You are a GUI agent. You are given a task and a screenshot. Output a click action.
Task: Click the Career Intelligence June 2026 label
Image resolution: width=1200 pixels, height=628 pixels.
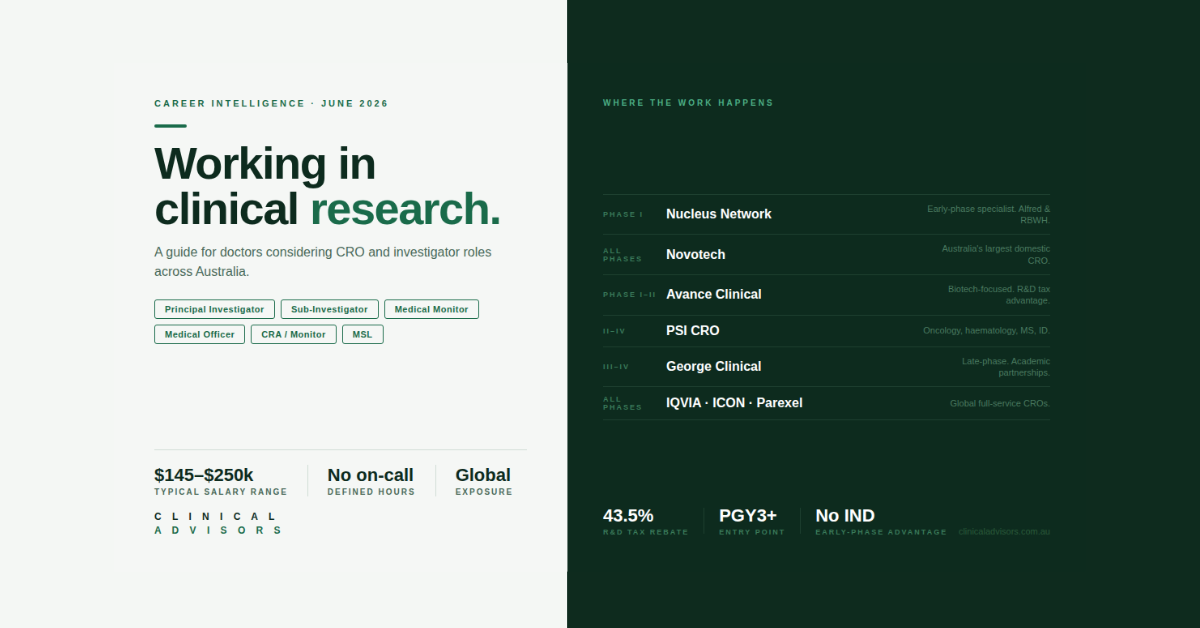coord(271,104)
